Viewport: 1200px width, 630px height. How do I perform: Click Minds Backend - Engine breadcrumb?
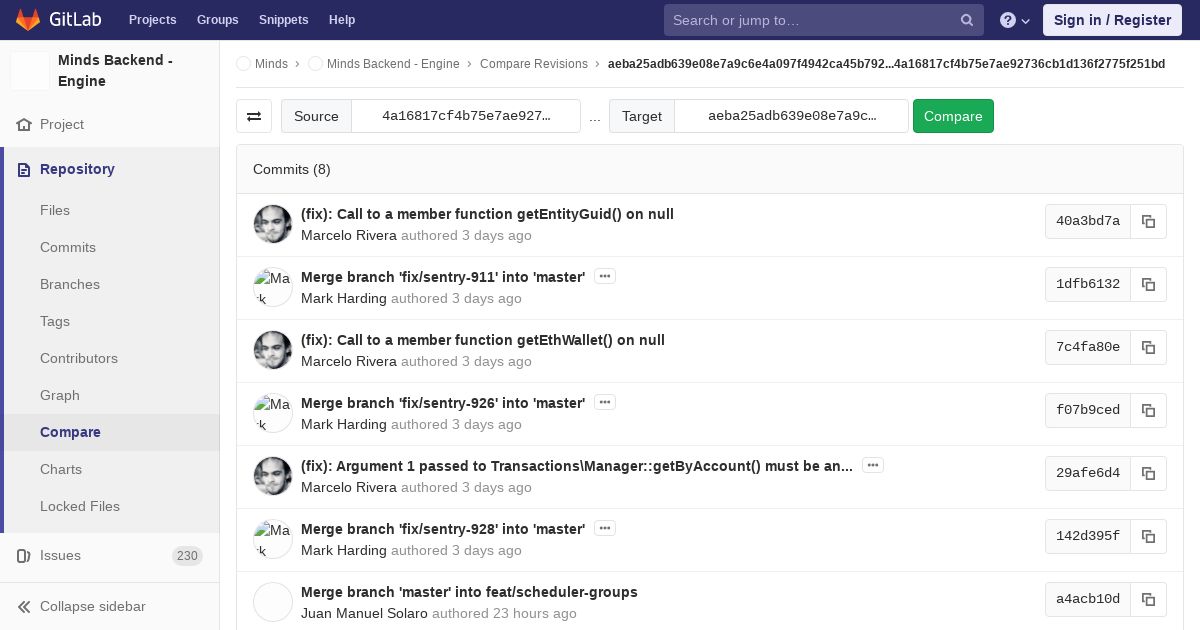(x=393, y=63)
